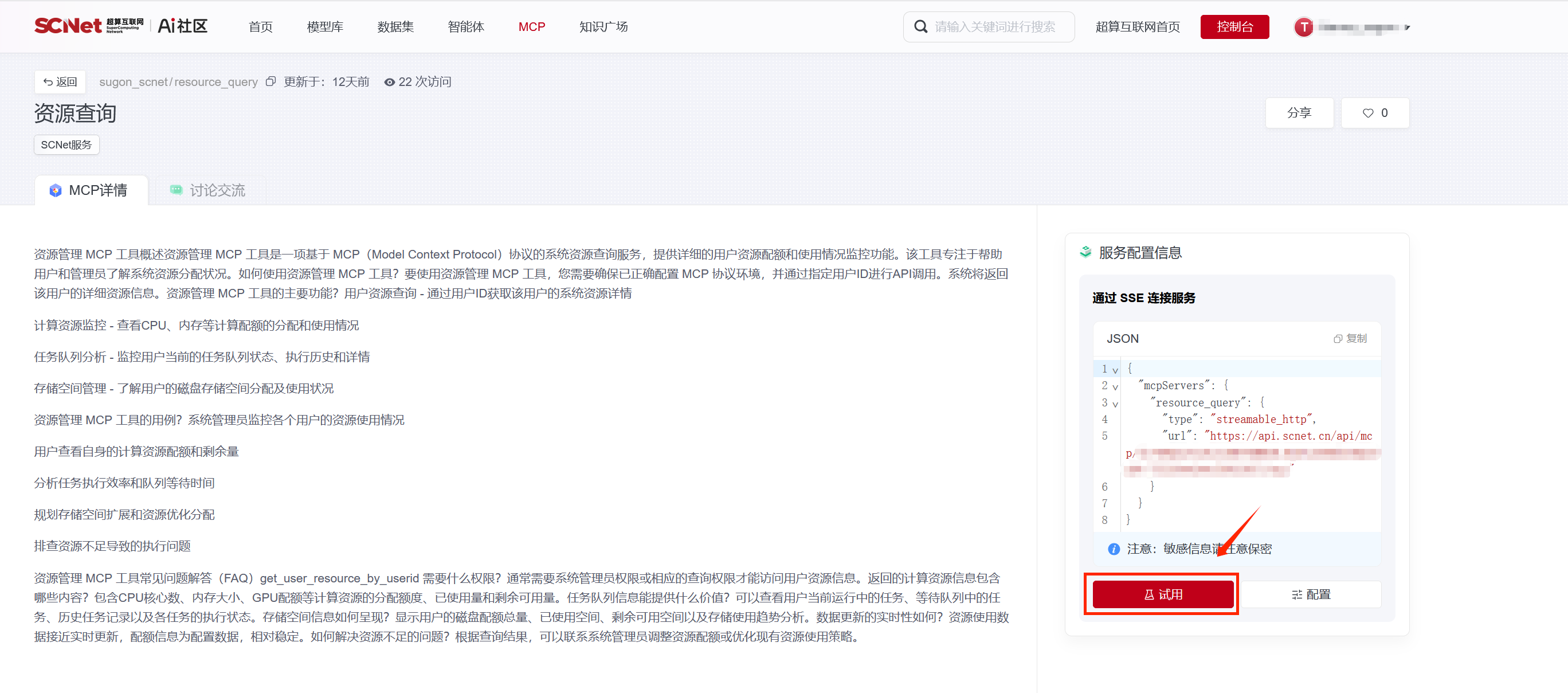Collapse the mcpServers block on line 2
Screen dimensions: 1568x693
click(x=1115, y=387)
